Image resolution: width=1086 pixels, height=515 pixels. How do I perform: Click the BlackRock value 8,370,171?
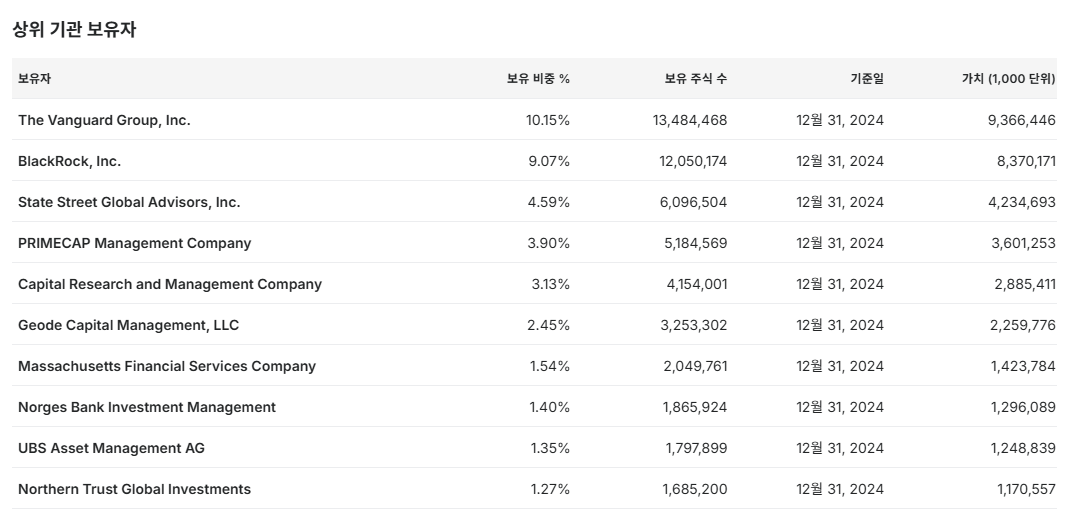[1026, 161]
